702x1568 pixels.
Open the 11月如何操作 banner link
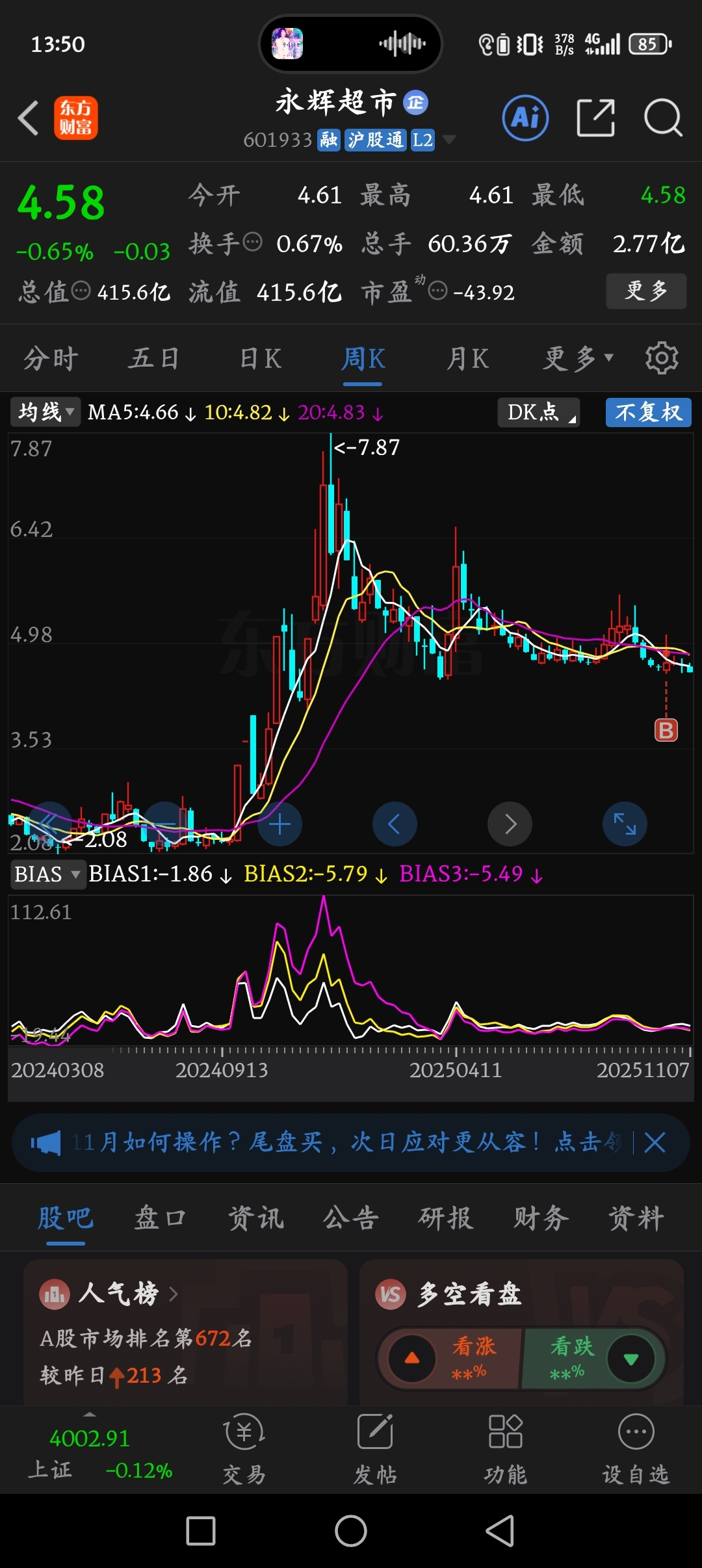(348, 1142)
